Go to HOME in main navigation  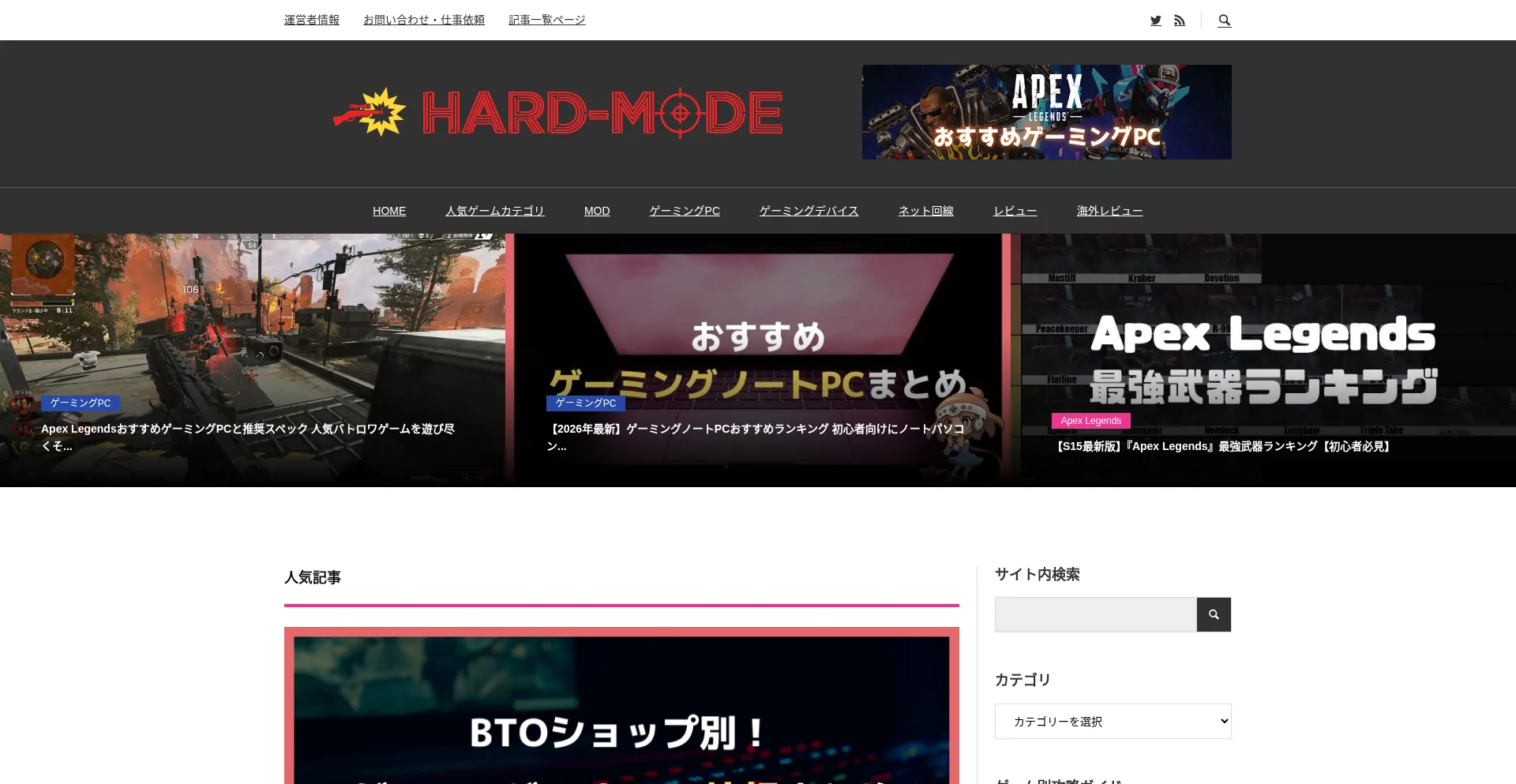tap(389, 211)
